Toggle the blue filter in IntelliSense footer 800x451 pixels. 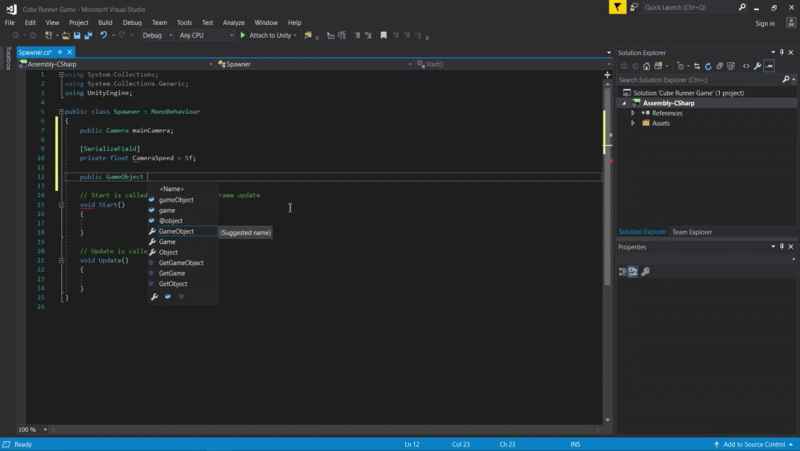click(168, 296)
